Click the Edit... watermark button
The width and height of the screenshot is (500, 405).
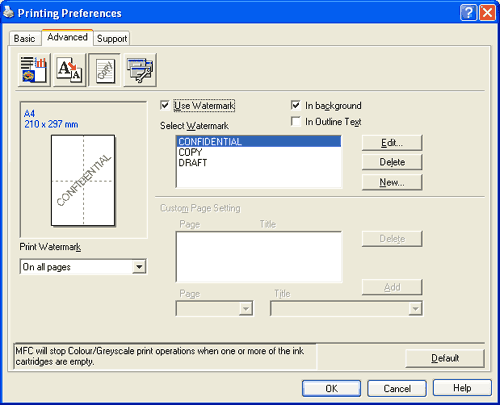[392, 143]
